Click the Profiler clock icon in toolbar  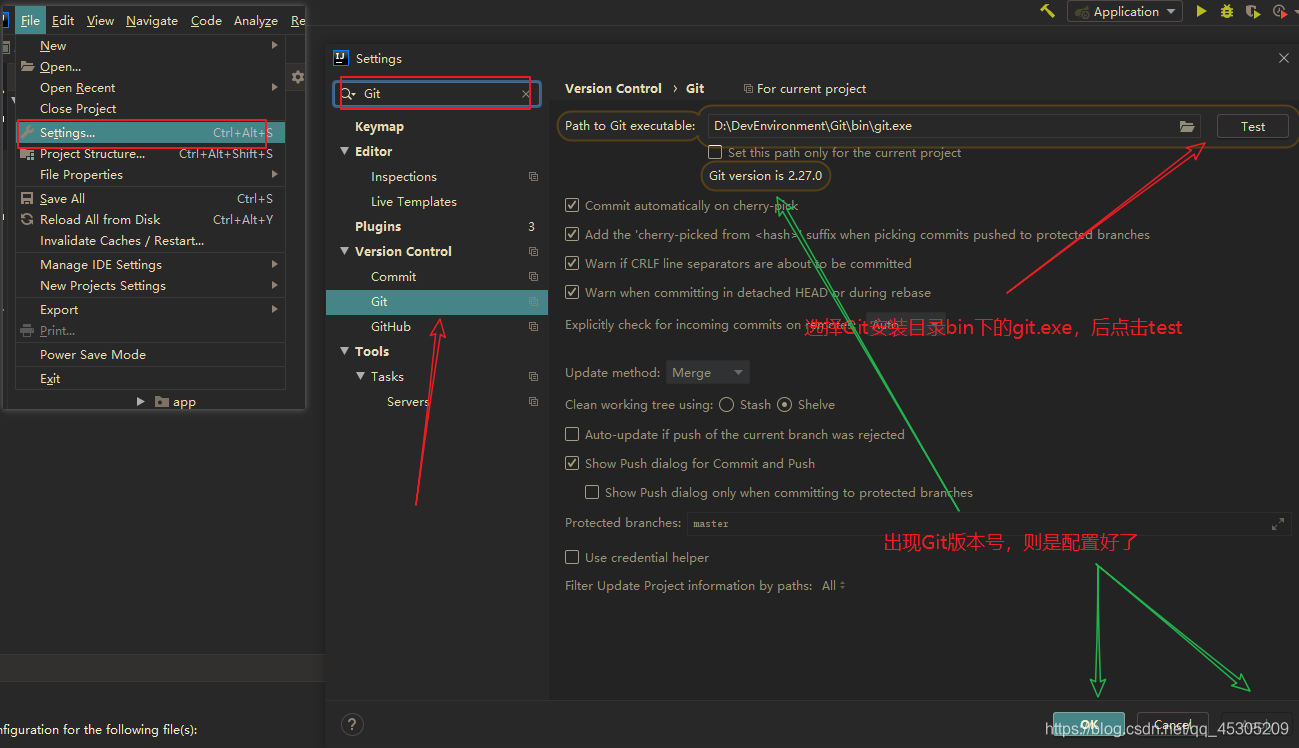[1279, 11]
